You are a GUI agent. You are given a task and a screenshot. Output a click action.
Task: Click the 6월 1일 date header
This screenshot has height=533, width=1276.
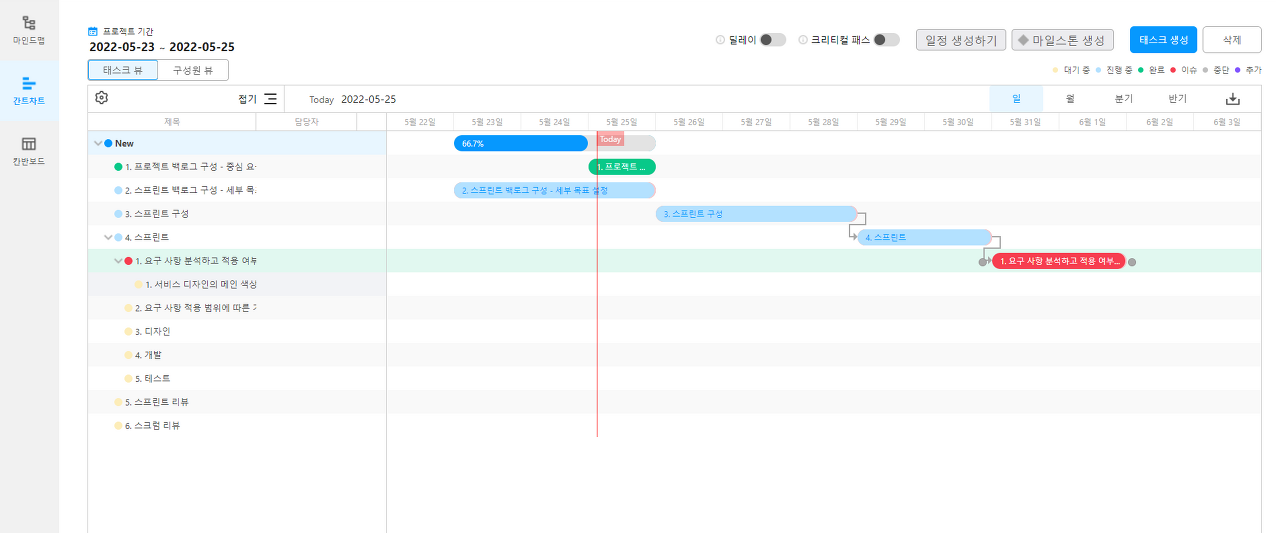click(1092, 122)
